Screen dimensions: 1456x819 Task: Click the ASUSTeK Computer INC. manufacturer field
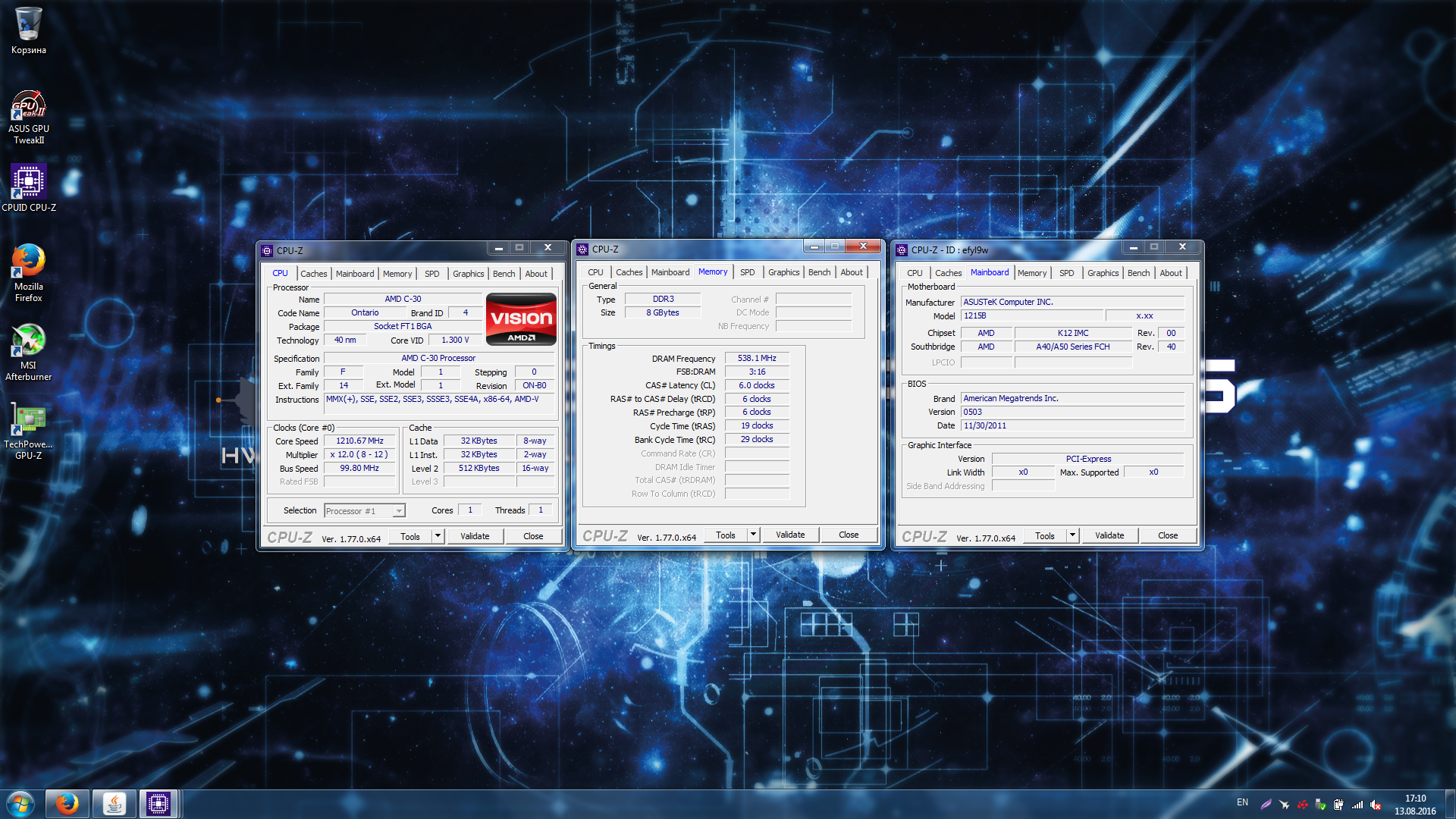tap(1073, 302)
